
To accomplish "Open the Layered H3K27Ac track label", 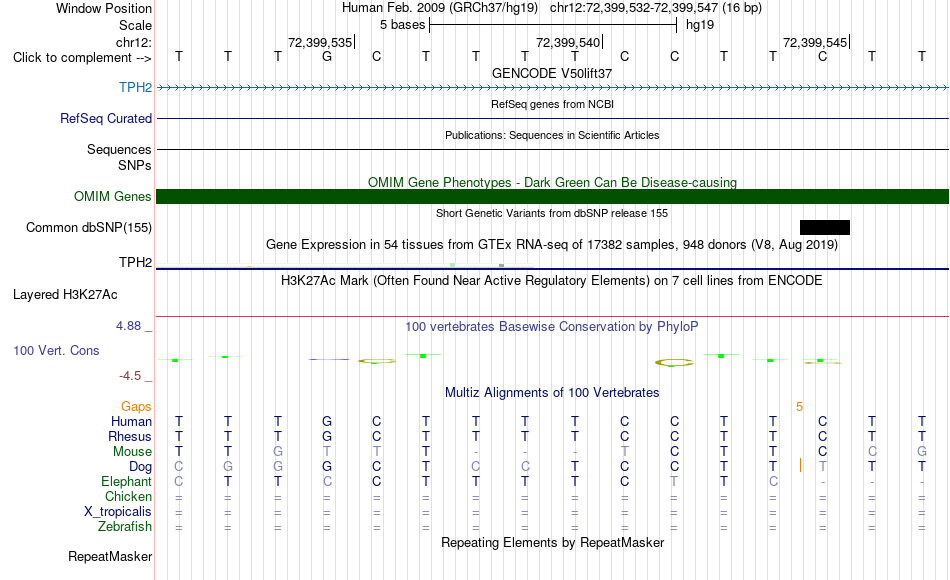I will [65, 295].
